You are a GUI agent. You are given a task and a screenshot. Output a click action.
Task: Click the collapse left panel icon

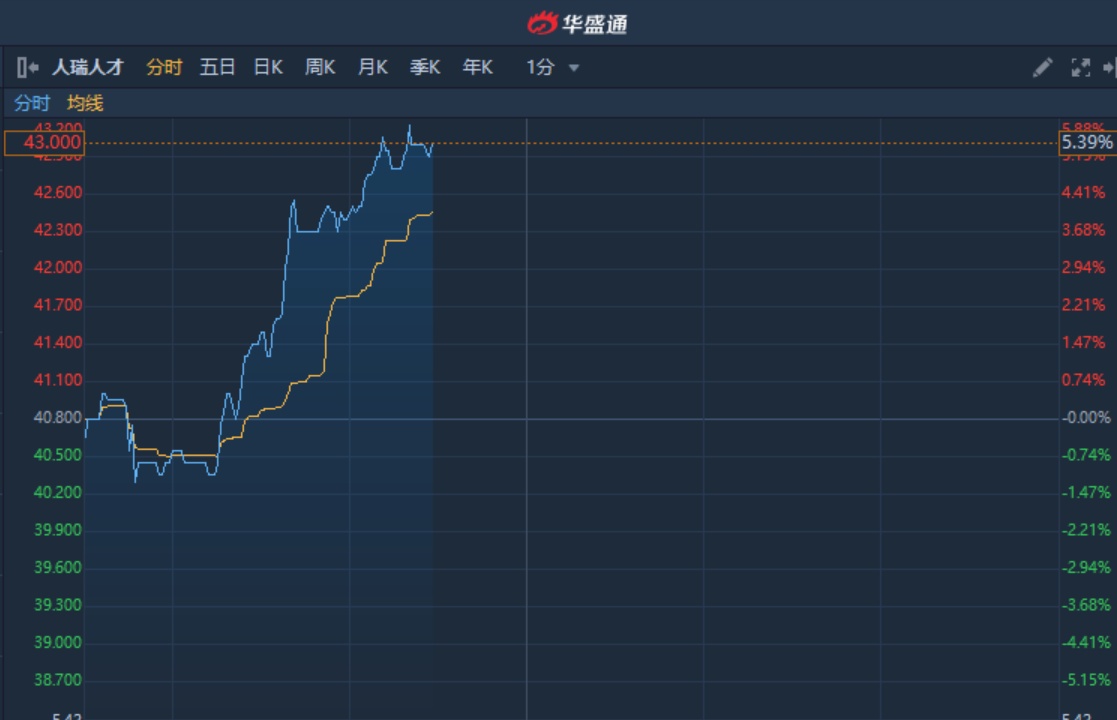pos(27,68)
